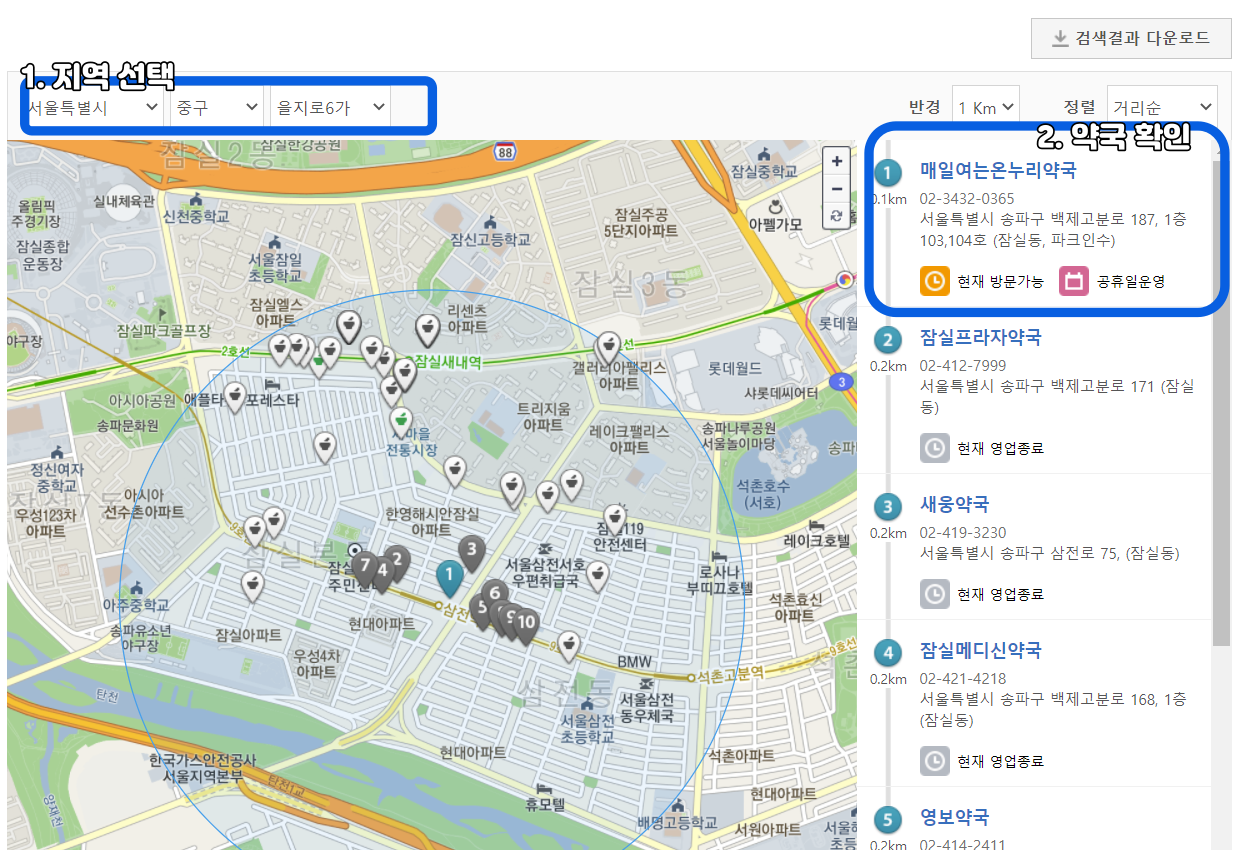Select gray map marker number 2

pyautogui.click(x=397, y=564)
